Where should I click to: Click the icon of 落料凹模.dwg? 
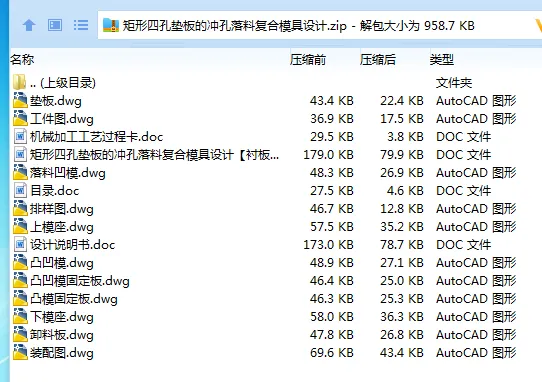tap(20, 172)
